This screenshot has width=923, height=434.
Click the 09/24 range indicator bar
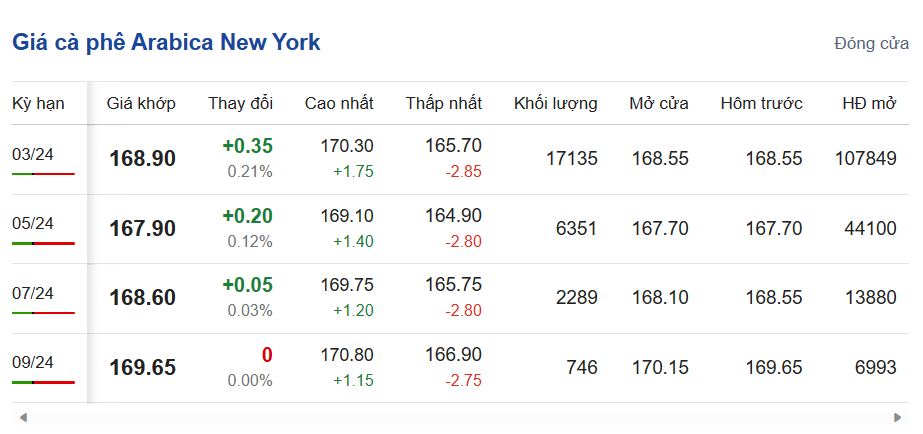click(x=43, y=382)
